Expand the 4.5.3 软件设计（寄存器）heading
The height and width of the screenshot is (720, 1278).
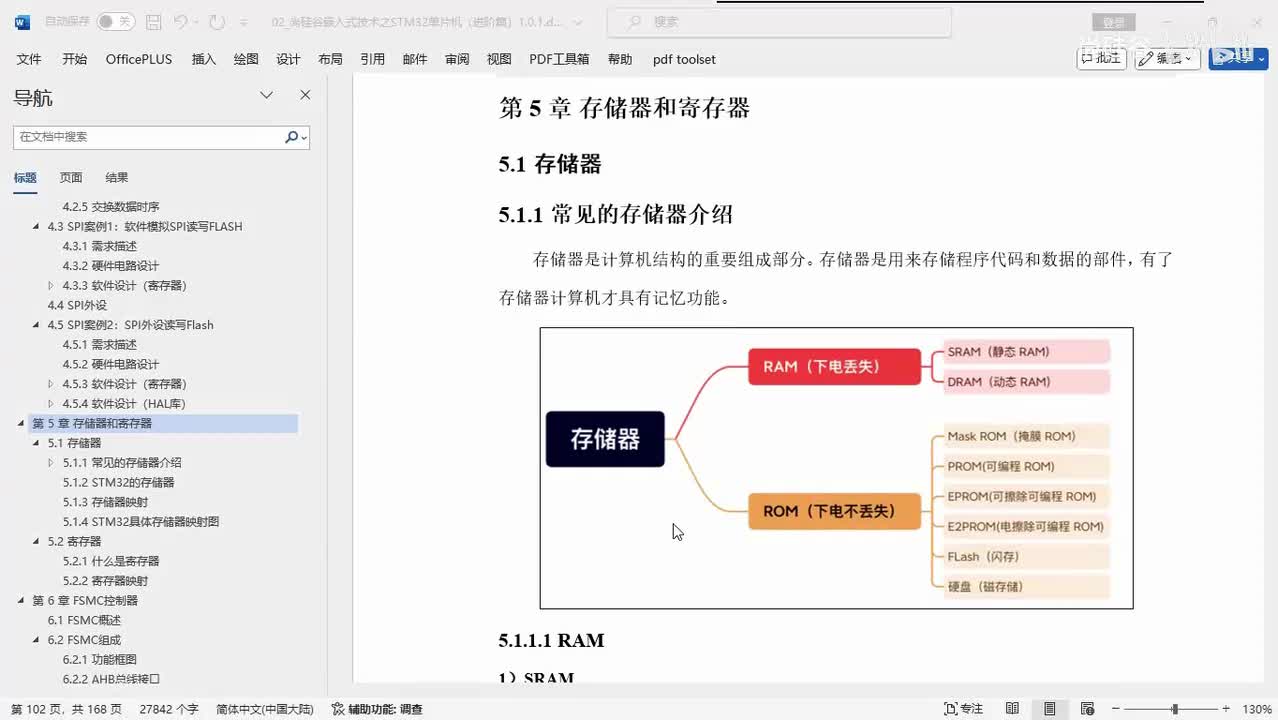click(x=52, y=384)
